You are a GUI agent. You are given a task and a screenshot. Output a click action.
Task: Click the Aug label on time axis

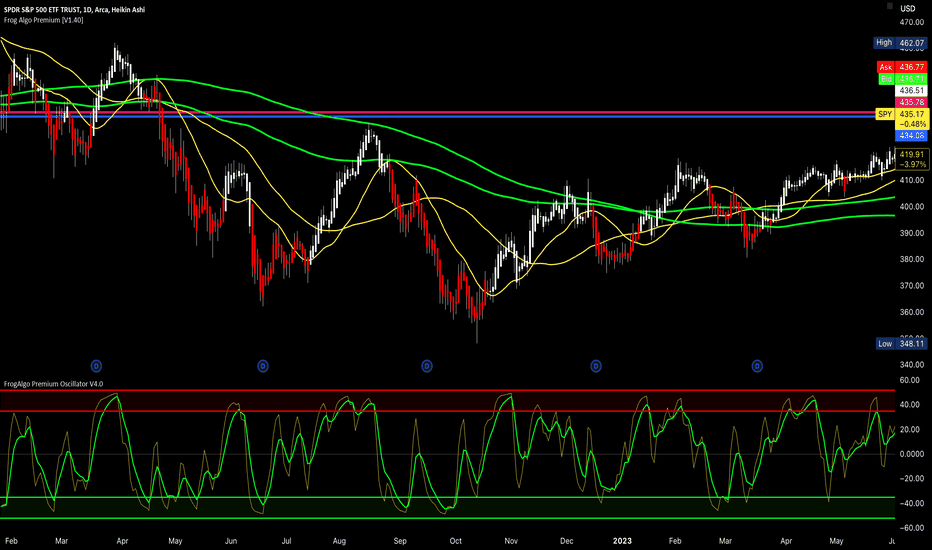339,541
